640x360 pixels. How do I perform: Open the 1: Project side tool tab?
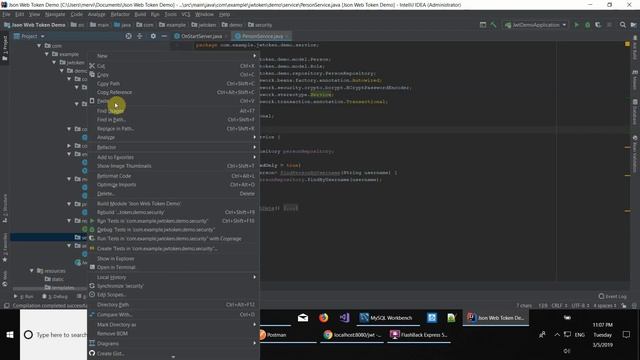[x=5, y=47]
